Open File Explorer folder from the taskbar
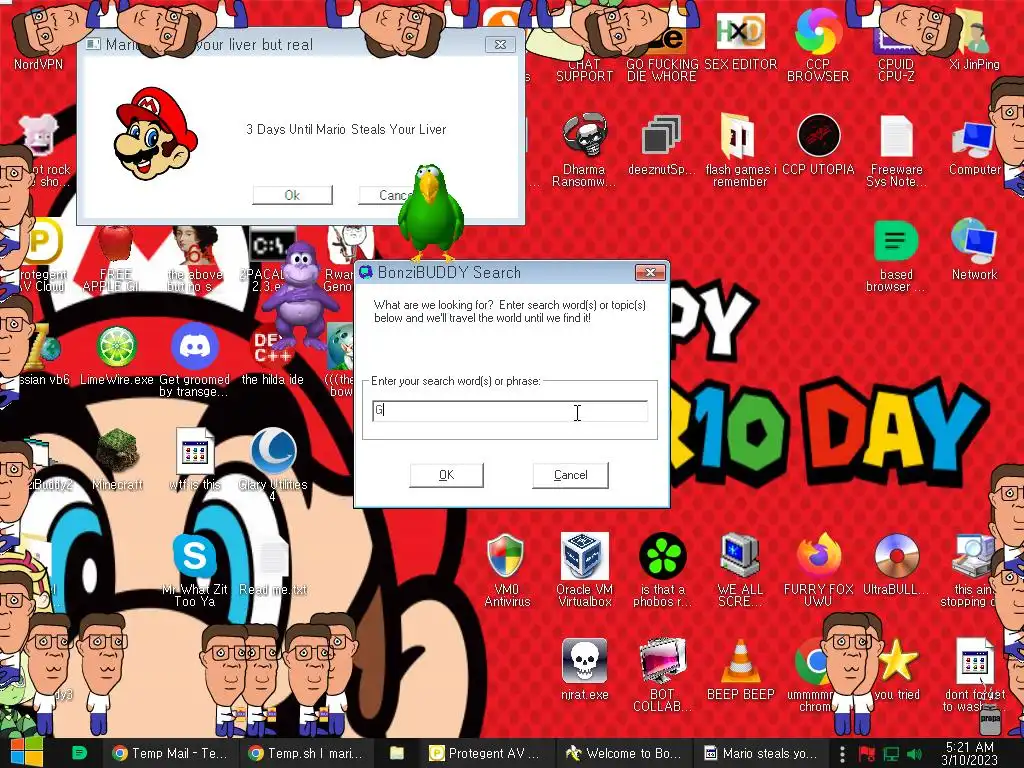Screen dimensions: 1024x768 point(397,753)
